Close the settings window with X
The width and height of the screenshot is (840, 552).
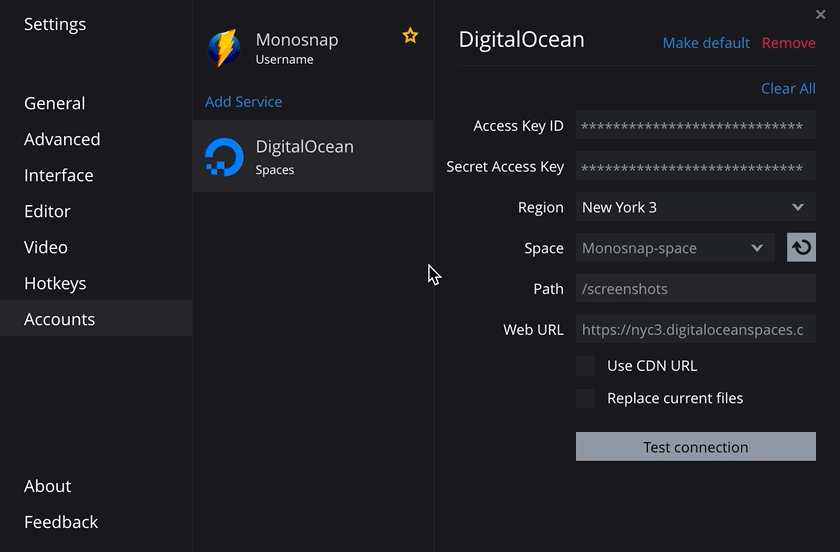(x=821, y=14)
